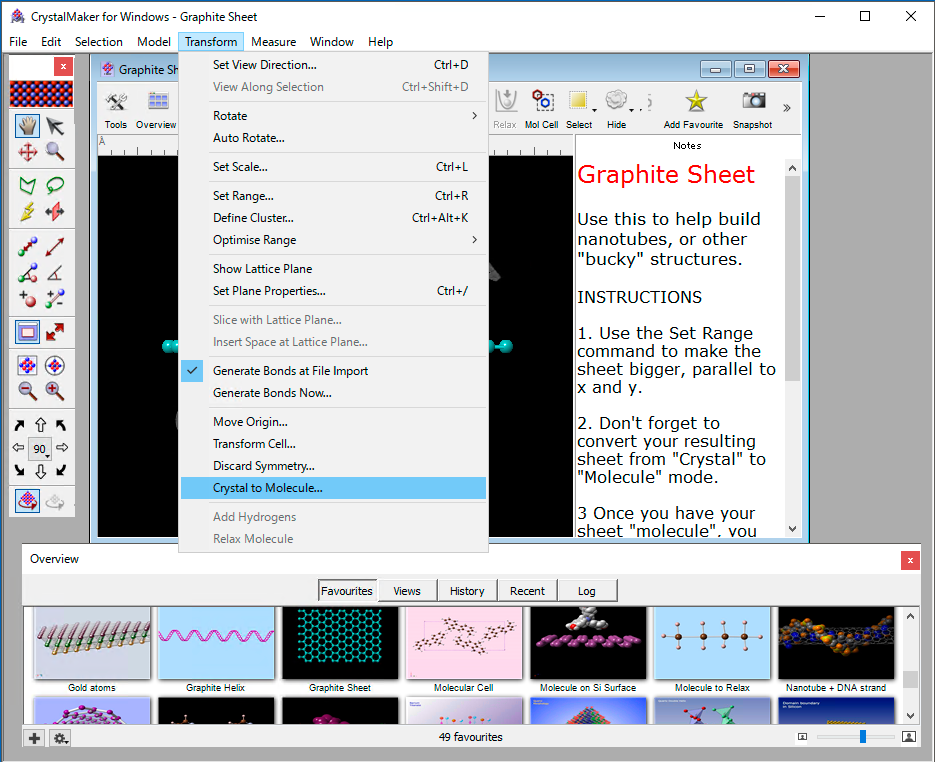Viewport: 935px width, 762px height.
Task: Toggle the crystal rotation mode button
Action: [x=27, y=501]
